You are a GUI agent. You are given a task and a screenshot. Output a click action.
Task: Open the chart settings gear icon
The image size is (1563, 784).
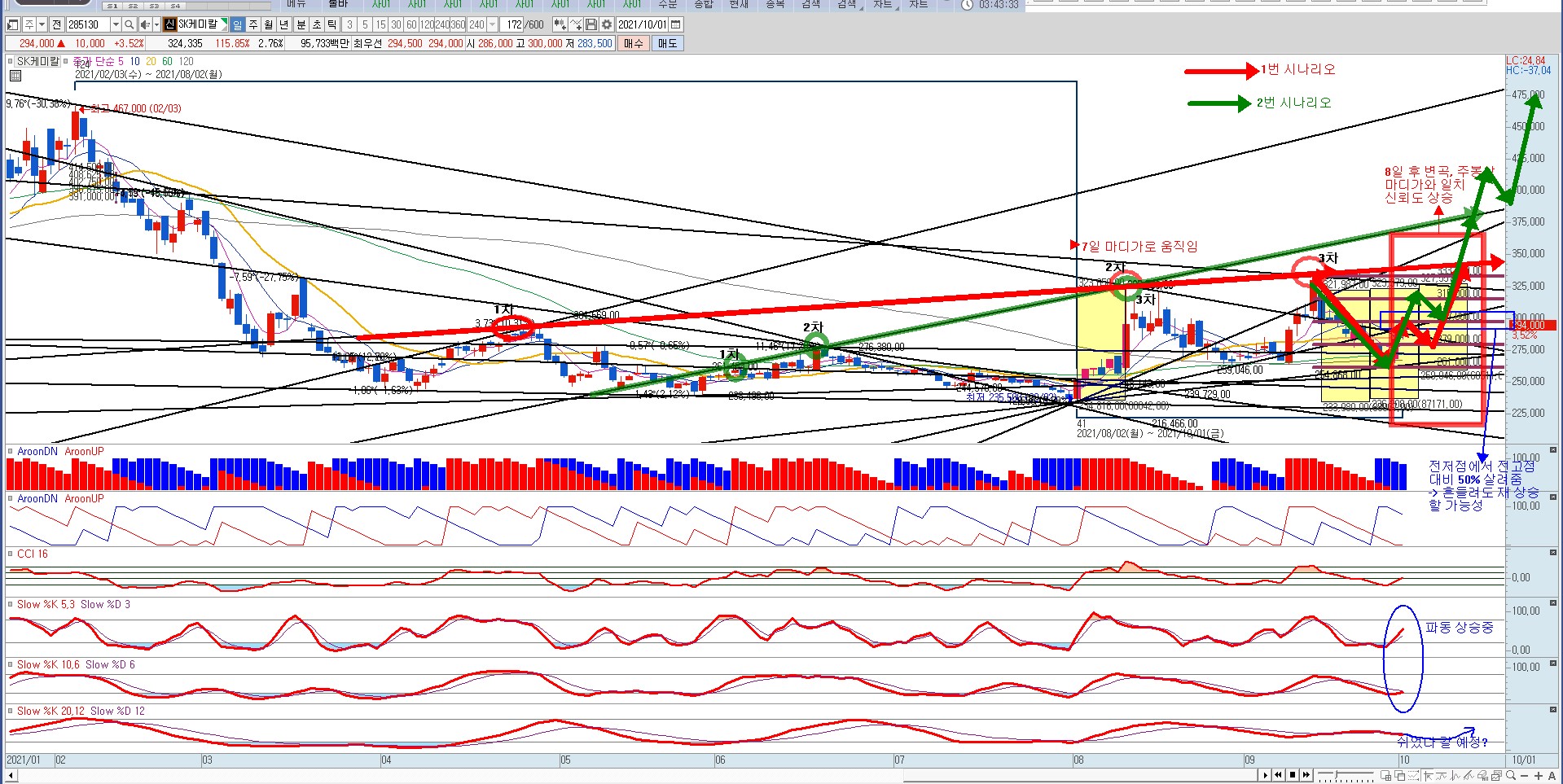pos(606,24)
